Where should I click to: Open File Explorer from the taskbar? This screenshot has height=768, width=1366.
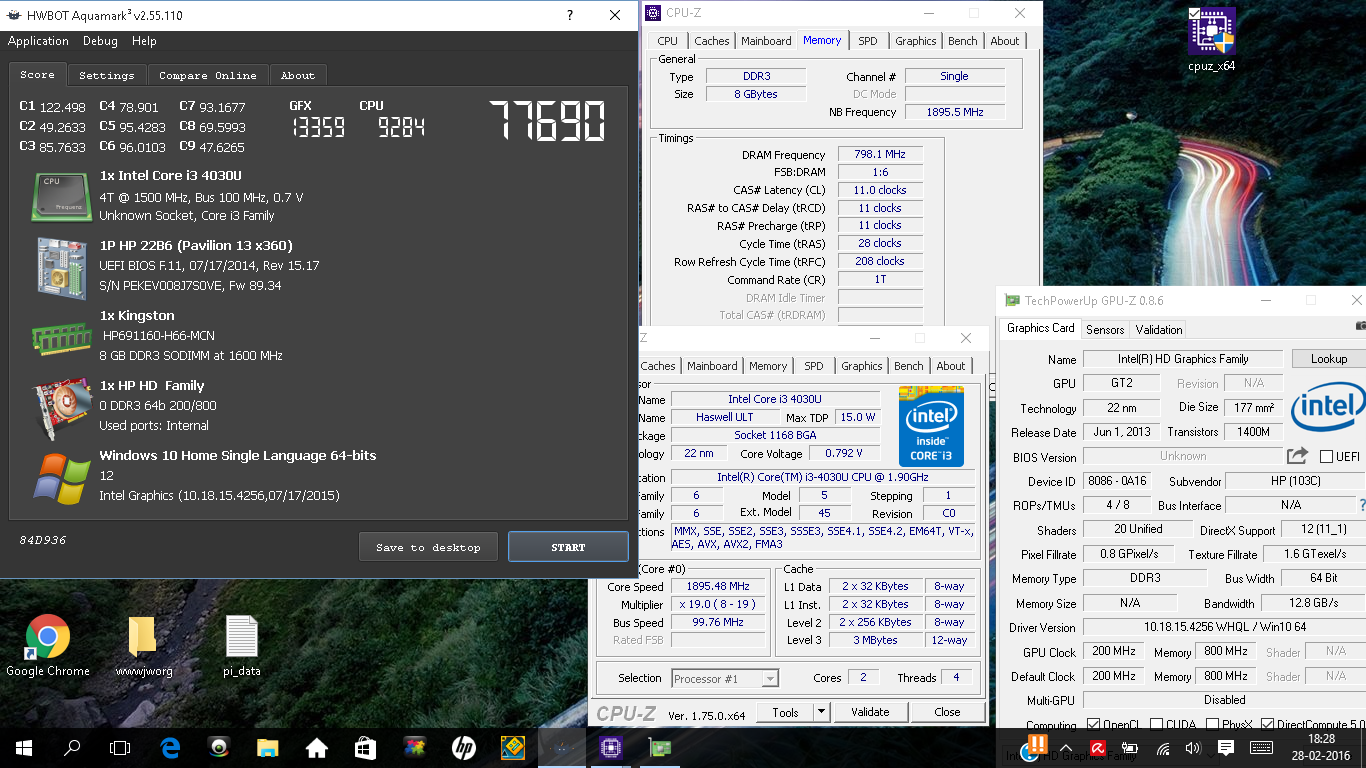coord(267,747)
